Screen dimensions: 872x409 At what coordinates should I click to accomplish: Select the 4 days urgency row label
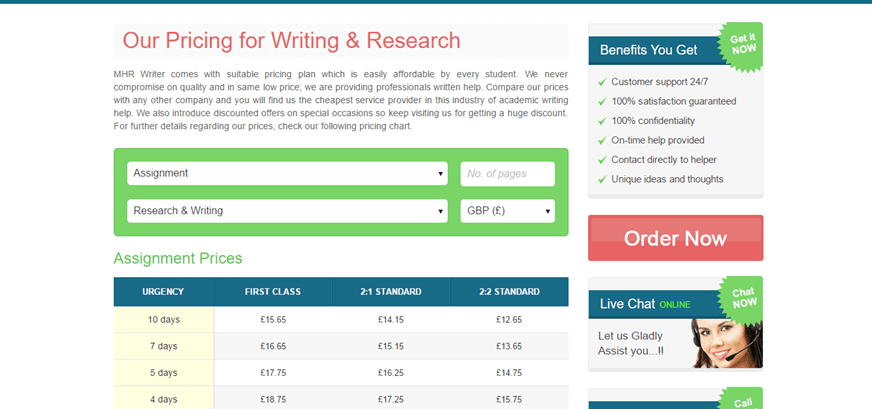coord(164,400)
